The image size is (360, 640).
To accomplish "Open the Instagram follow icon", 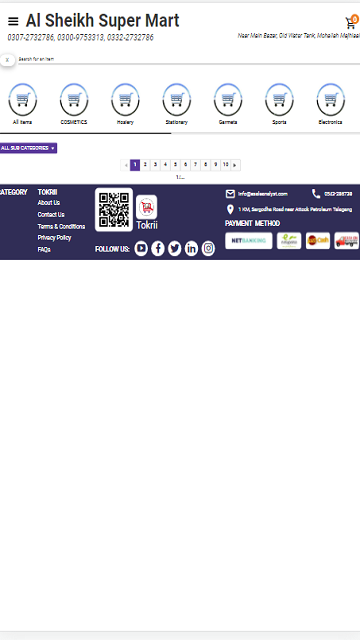I will pyautogui.click(x=208, y=248).
